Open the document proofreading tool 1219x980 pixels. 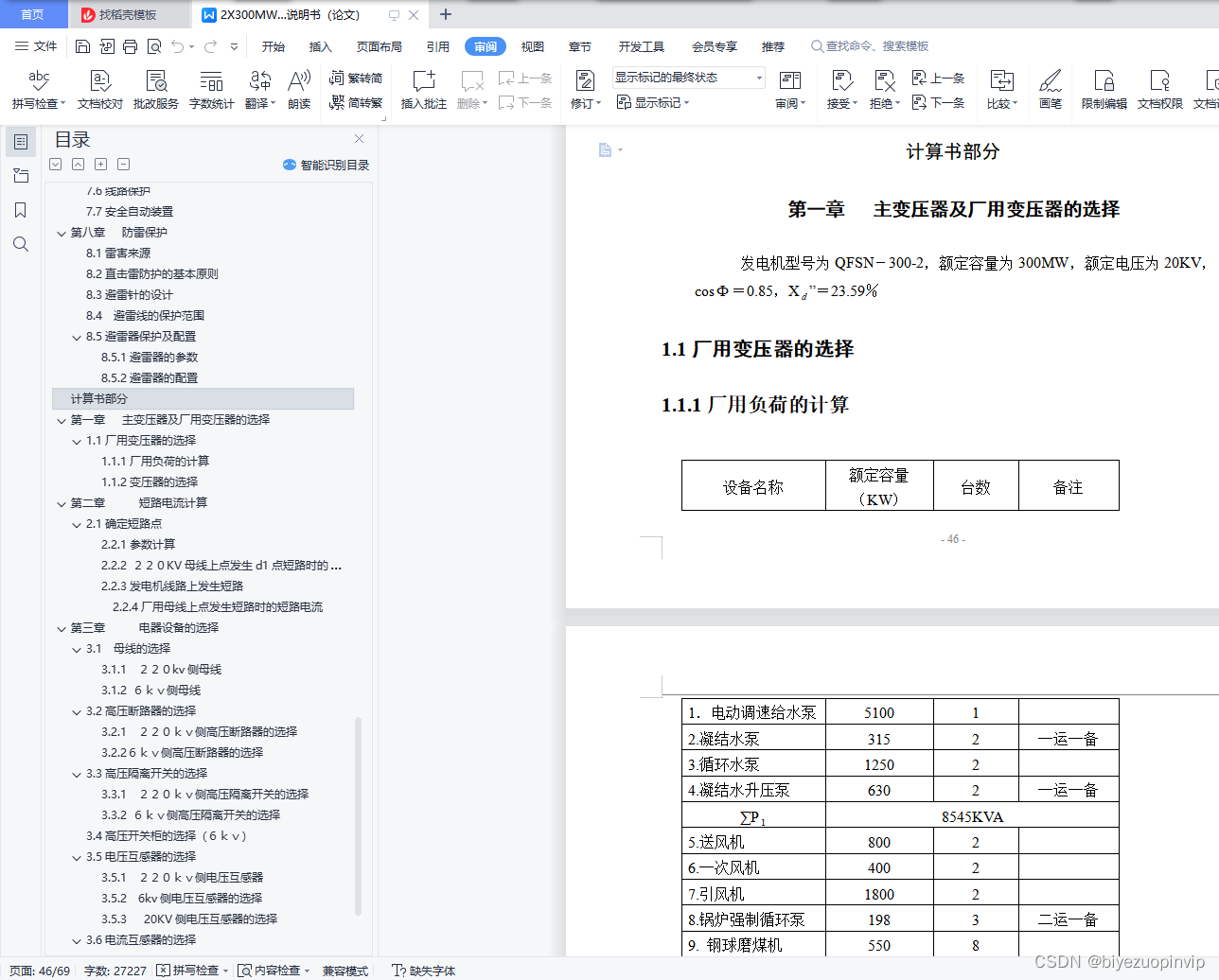click(100, 90)
